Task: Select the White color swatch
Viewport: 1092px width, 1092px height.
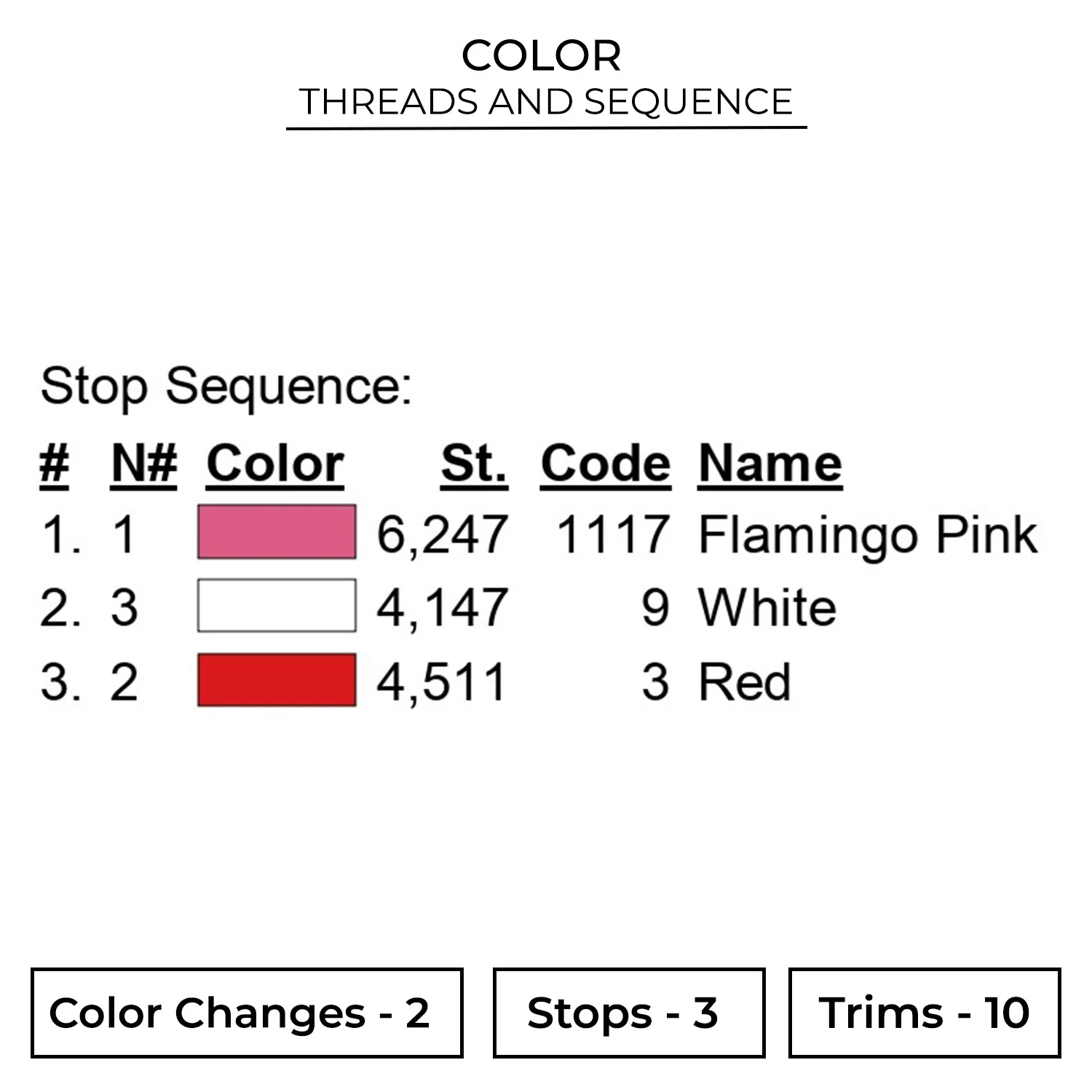Action: click(277, 606)
